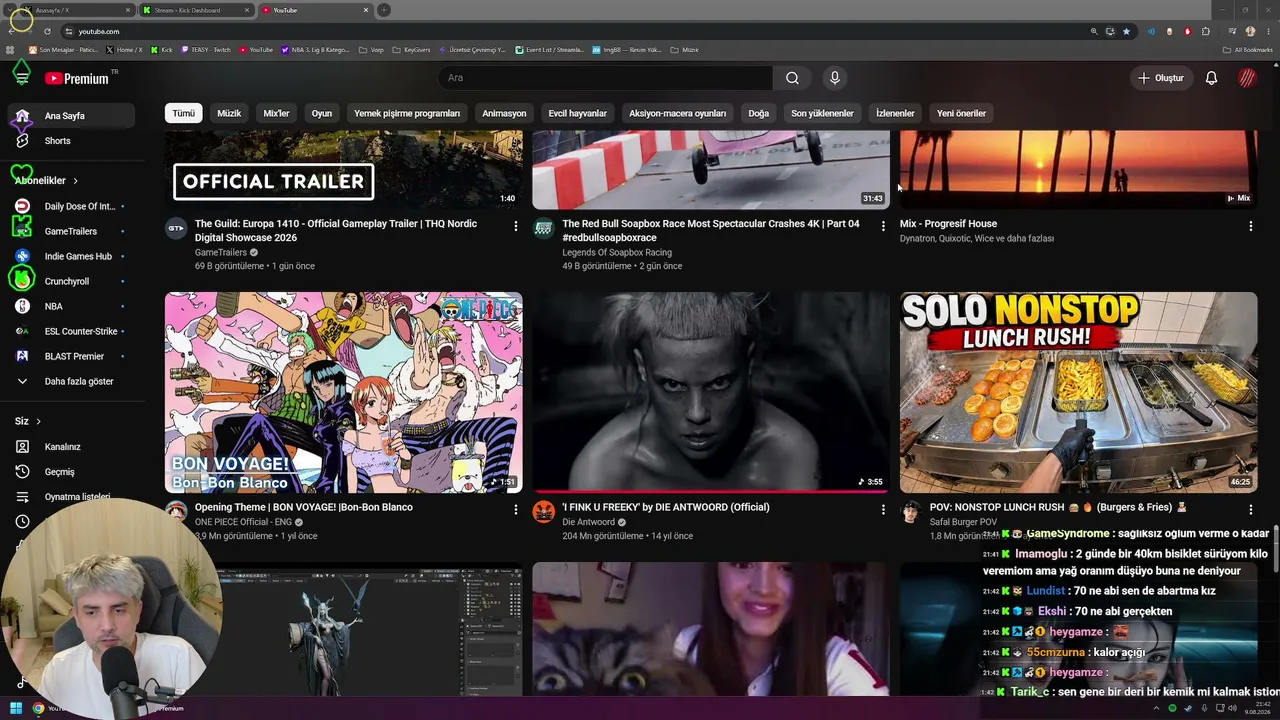Screen dimensions: 1280x720
Task: Open The Guild: Europa 1410 video title
Action: click(x=336, y=231)
